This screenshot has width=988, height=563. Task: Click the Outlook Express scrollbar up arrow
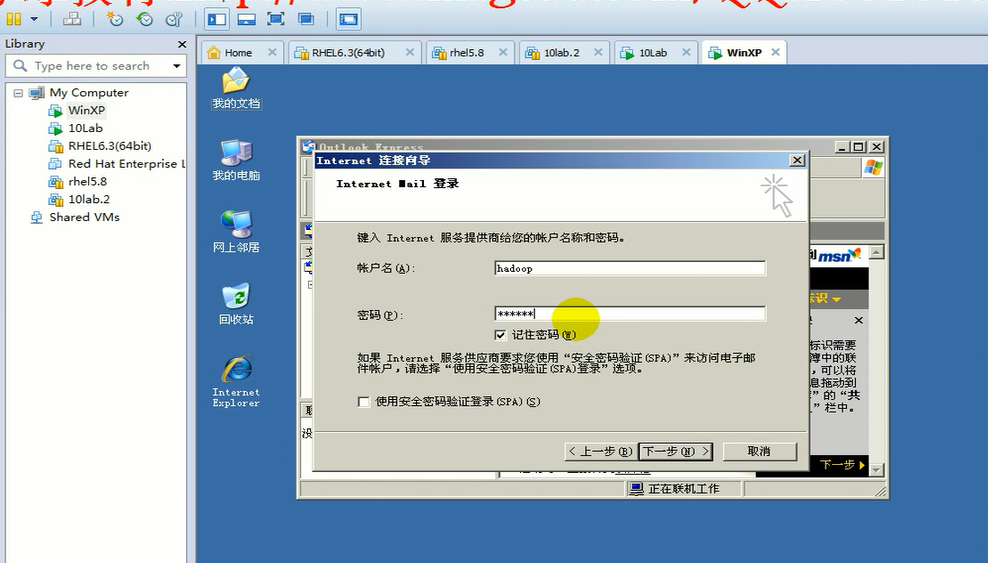[x=876, y=253]
